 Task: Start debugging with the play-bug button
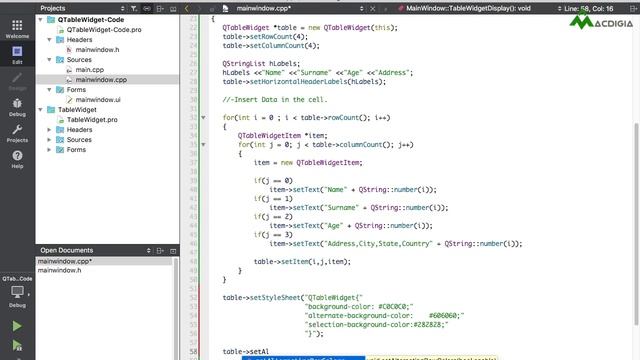tap(17, 345)
